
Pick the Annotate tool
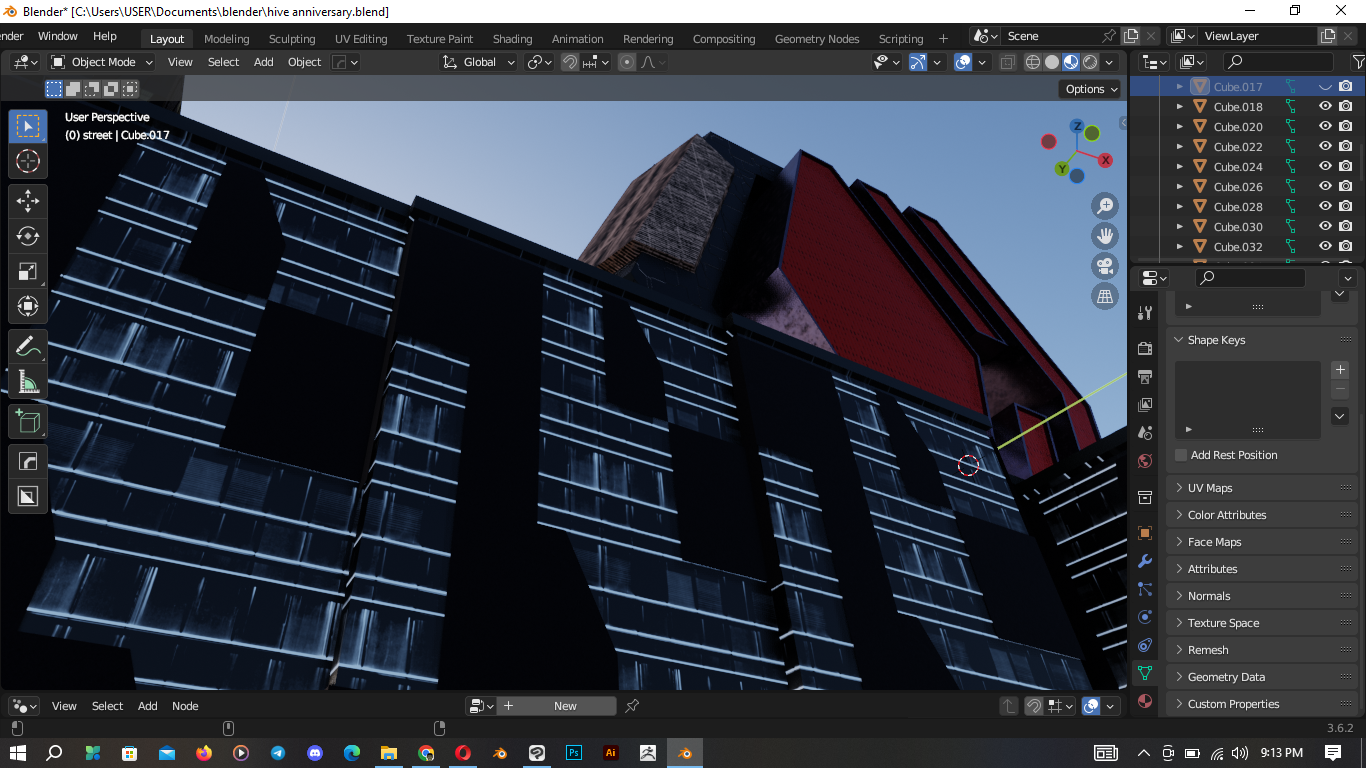pyautogui.click(x=28, y=347)
